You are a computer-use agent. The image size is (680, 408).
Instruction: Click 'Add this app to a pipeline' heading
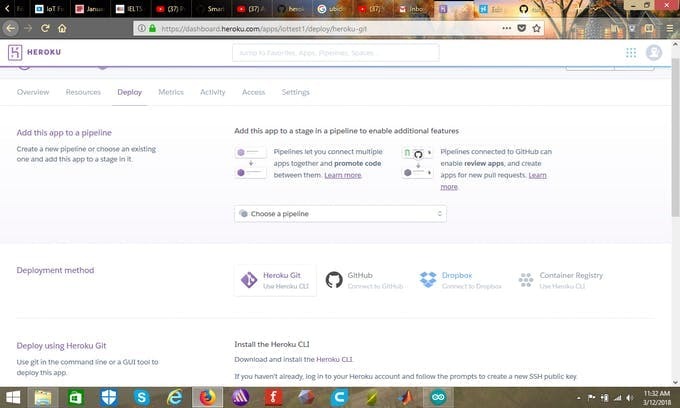pyautogui.click(x=64, y=133)
